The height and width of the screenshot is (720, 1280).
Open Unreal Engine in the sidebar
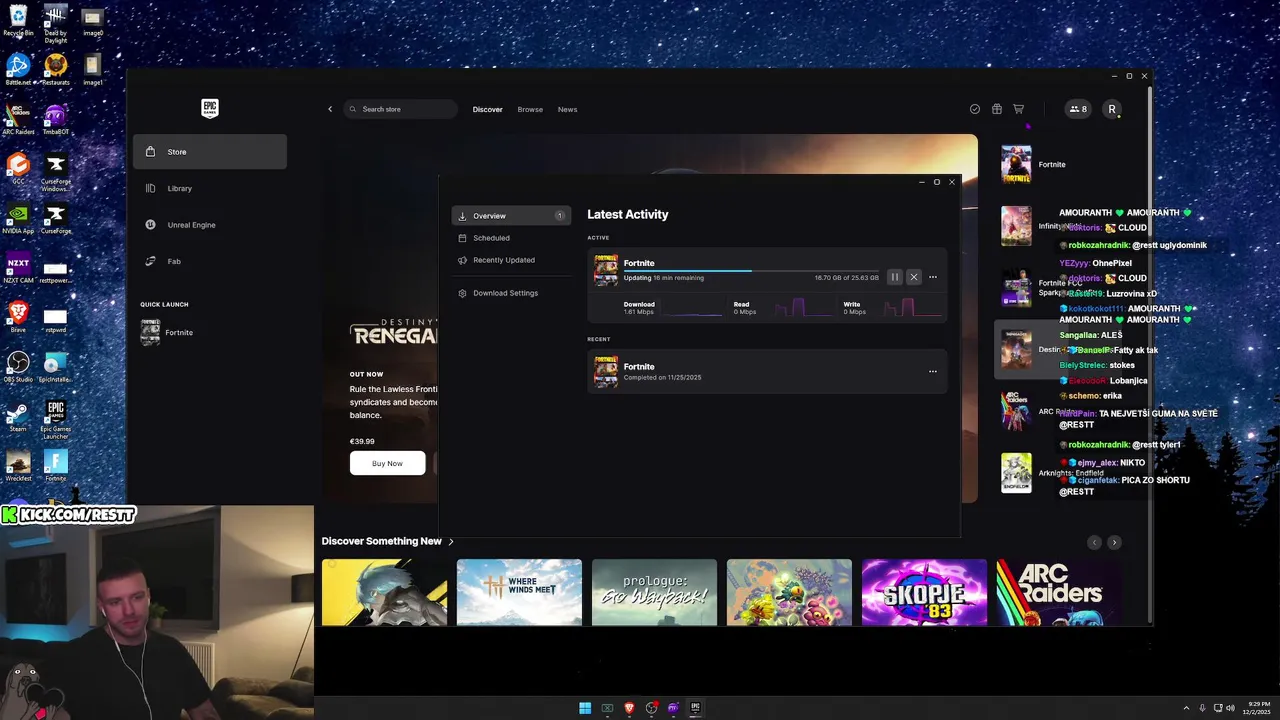coord(210,225)
